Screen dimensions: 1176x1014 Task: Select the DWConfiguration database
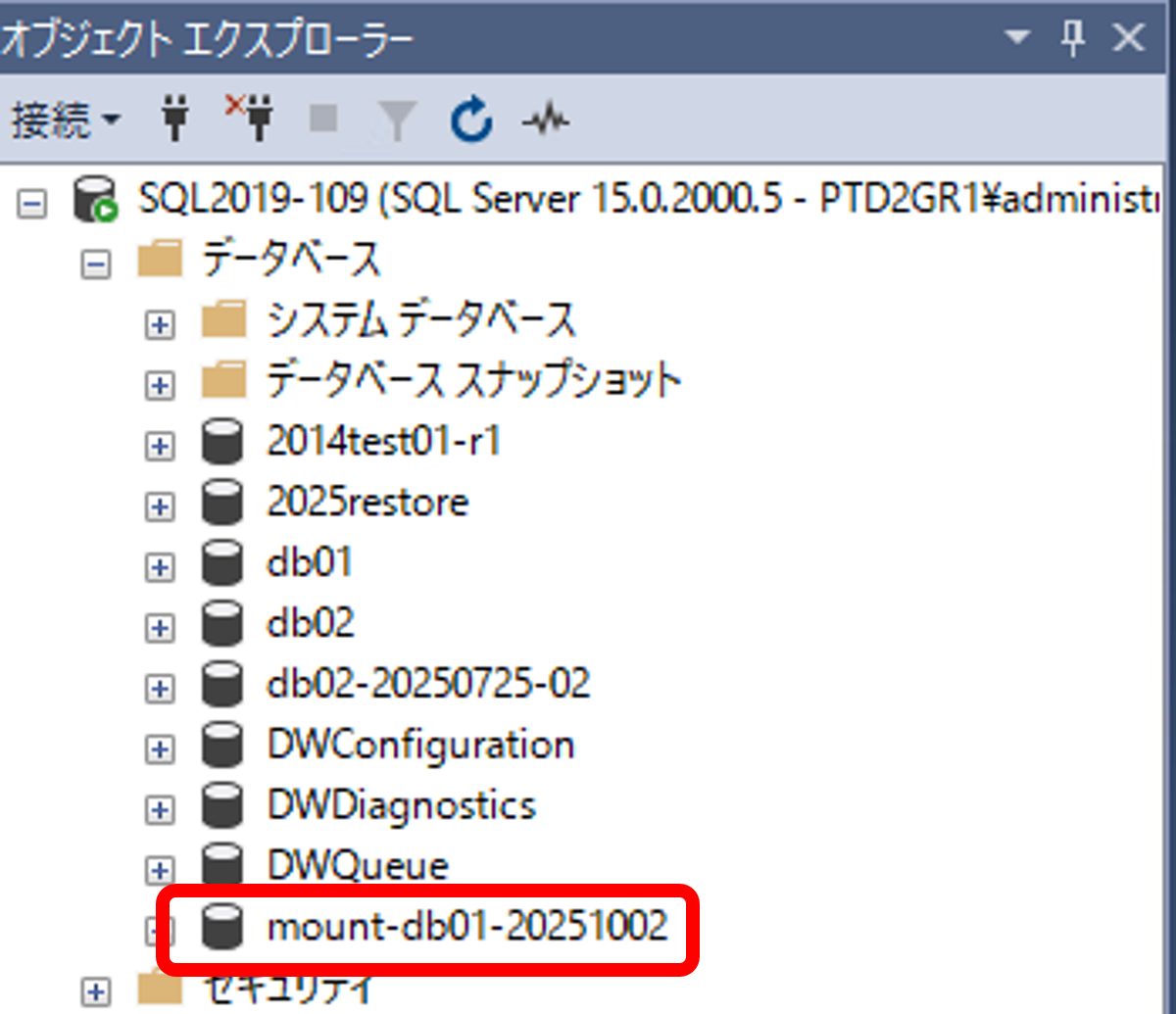420,746
